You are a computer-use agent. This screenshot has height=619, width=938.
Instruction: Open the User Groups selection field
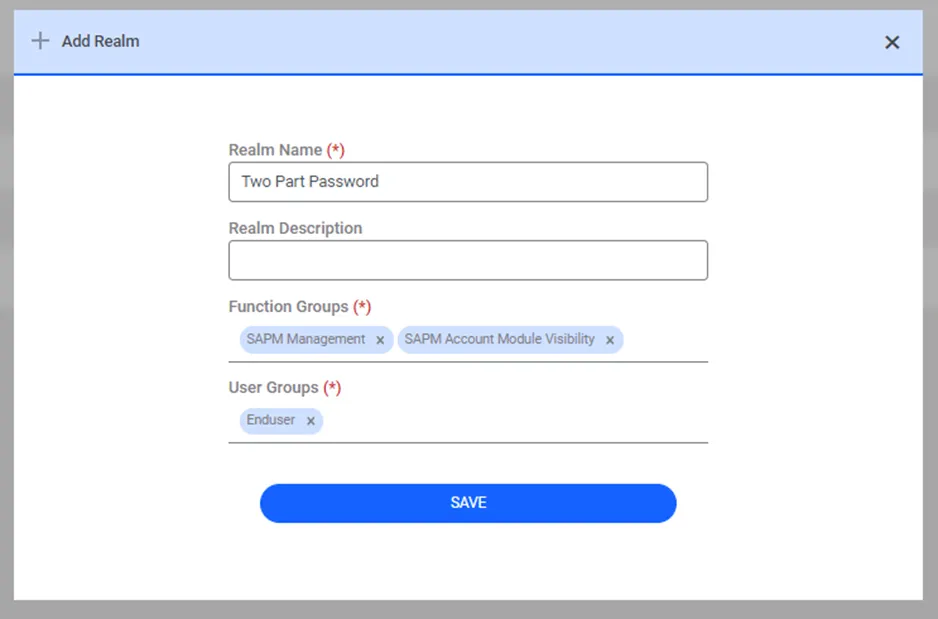(515, 421)
